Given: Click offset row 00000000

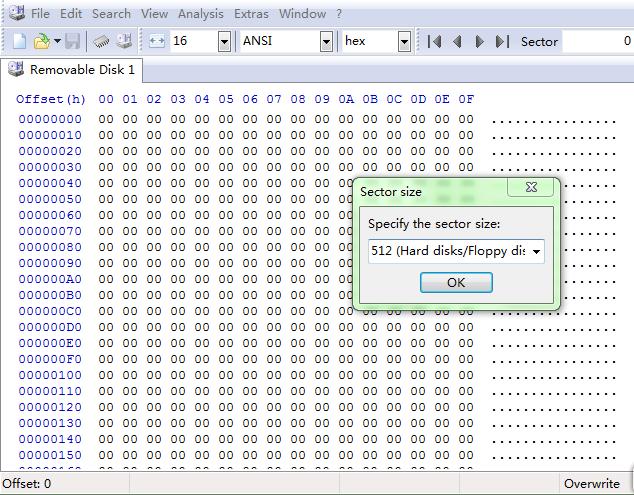Looking at the screenshot, I should pyautogui.click(x=50, y=119).
